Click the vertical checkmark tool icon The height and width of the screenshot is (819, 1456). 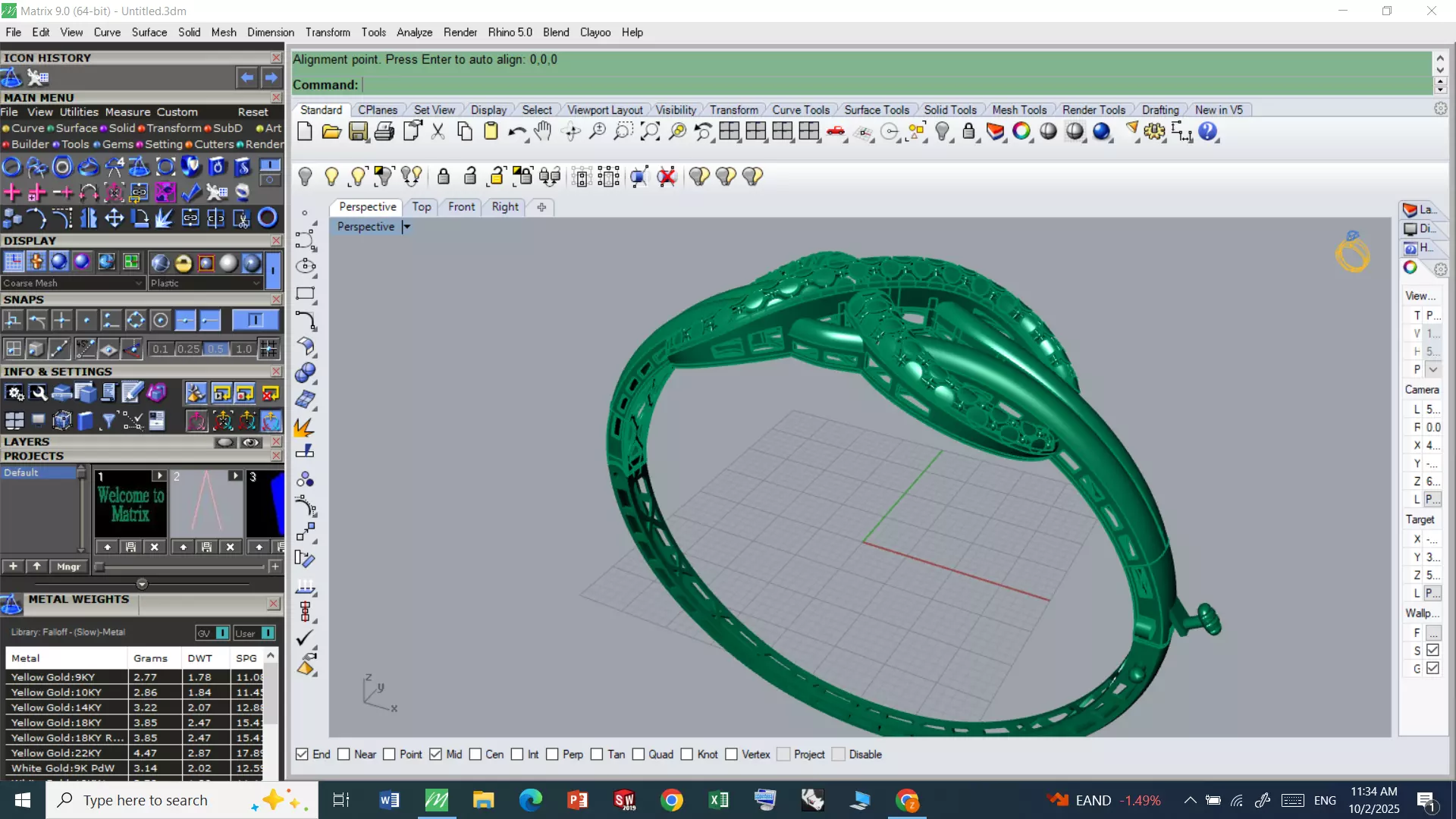click(305, 639)
